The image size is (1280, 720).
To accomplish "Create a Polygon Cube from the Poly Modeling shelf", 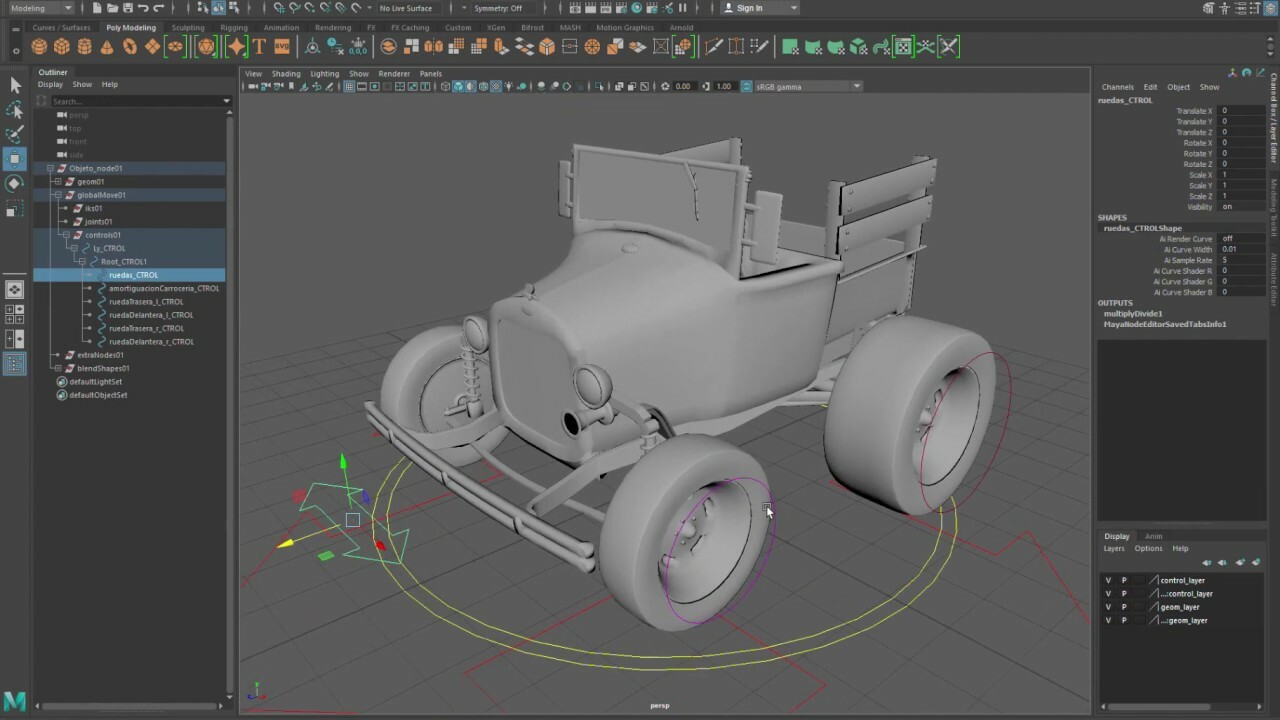I will (x=63, y=46).
